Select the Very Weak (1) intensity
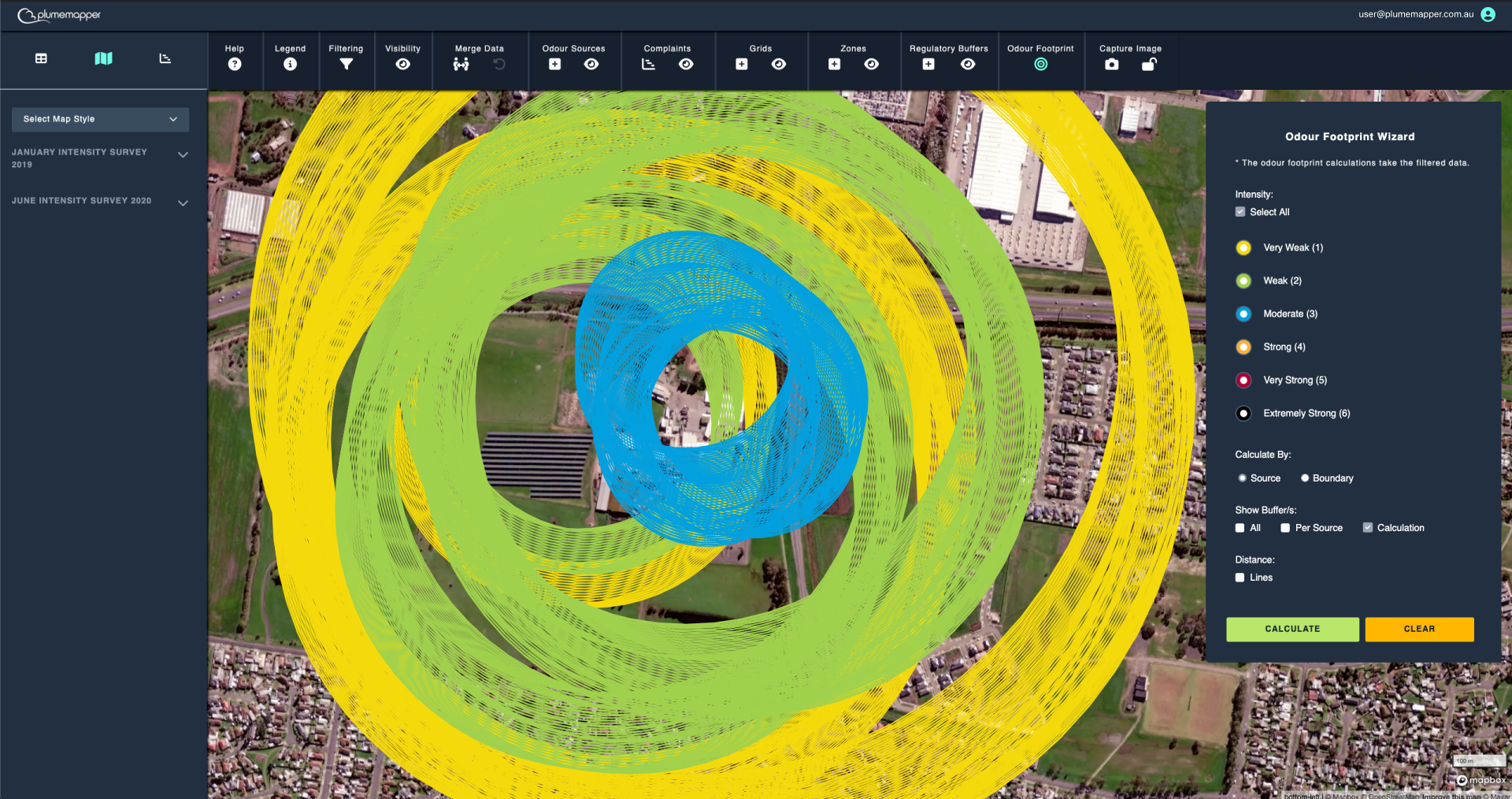The height and width of the screenshot is (799, 1512). pos(1243,247)
